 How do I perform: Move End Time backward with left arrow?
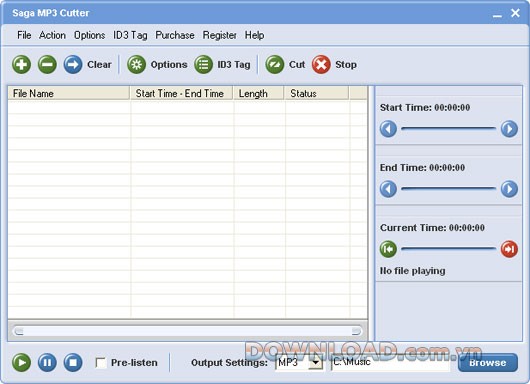[x=388, y=189]
